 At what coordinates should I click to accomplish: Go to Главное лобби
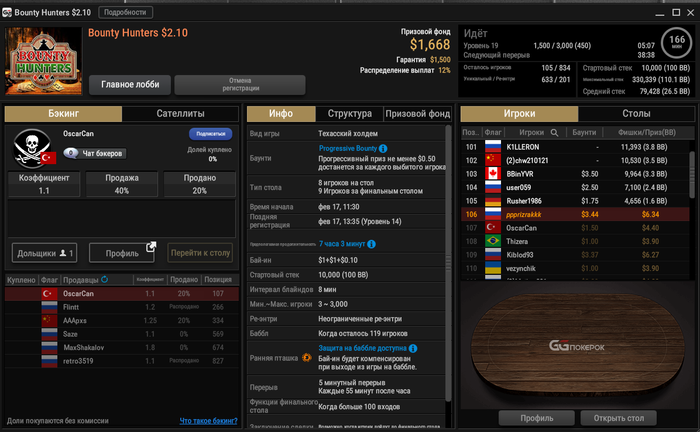point(130,85)
